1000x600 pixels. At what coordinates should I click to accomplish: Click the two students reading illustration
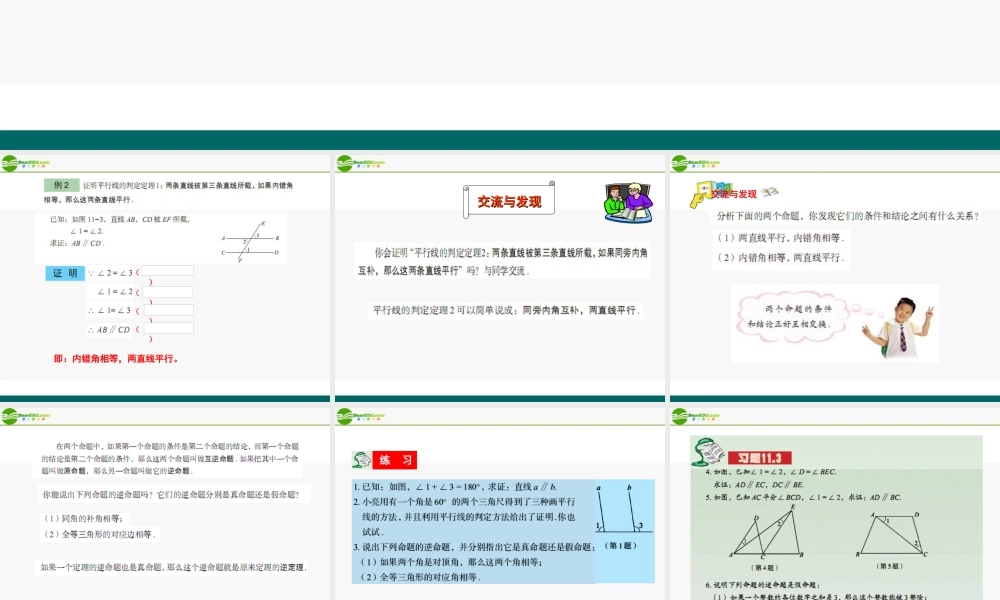(628, 201)
